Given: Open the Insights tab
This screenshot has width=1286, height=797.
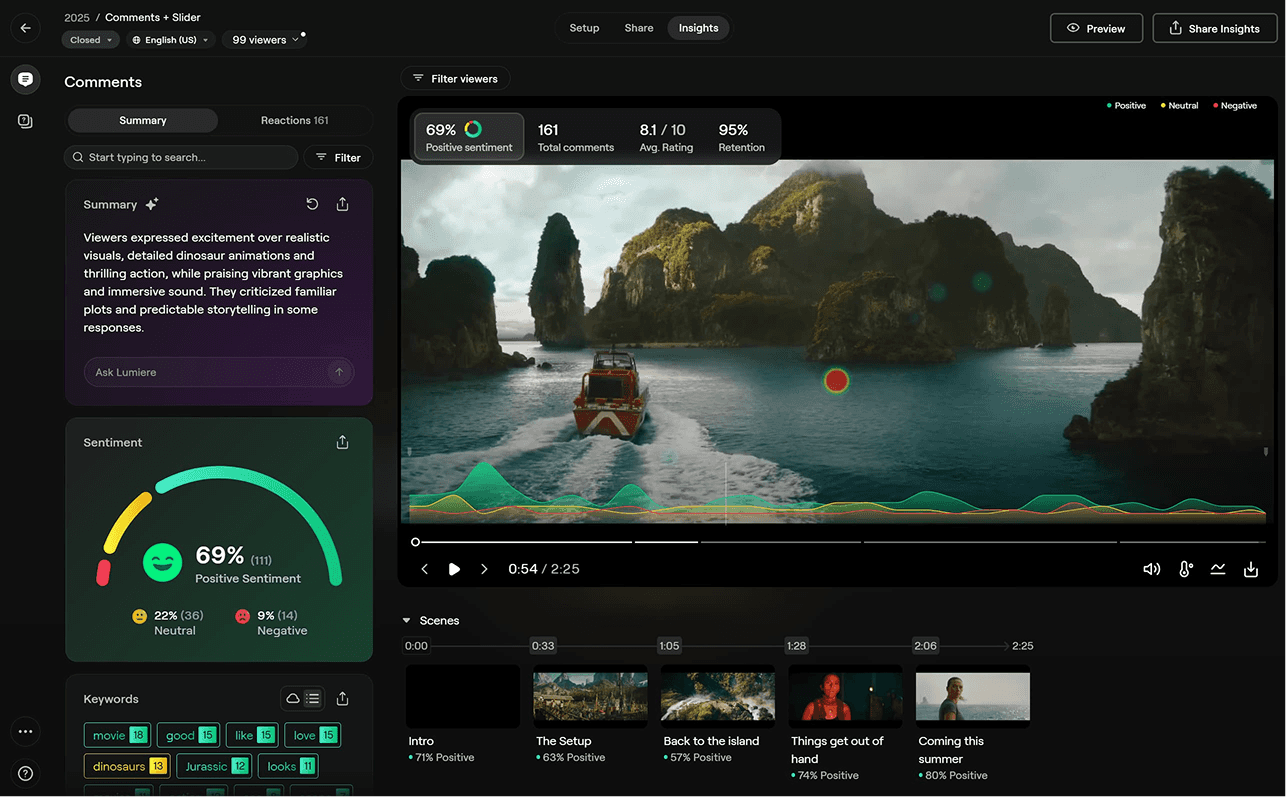Looking at the screenshot, I should click(x=698, y=28).
